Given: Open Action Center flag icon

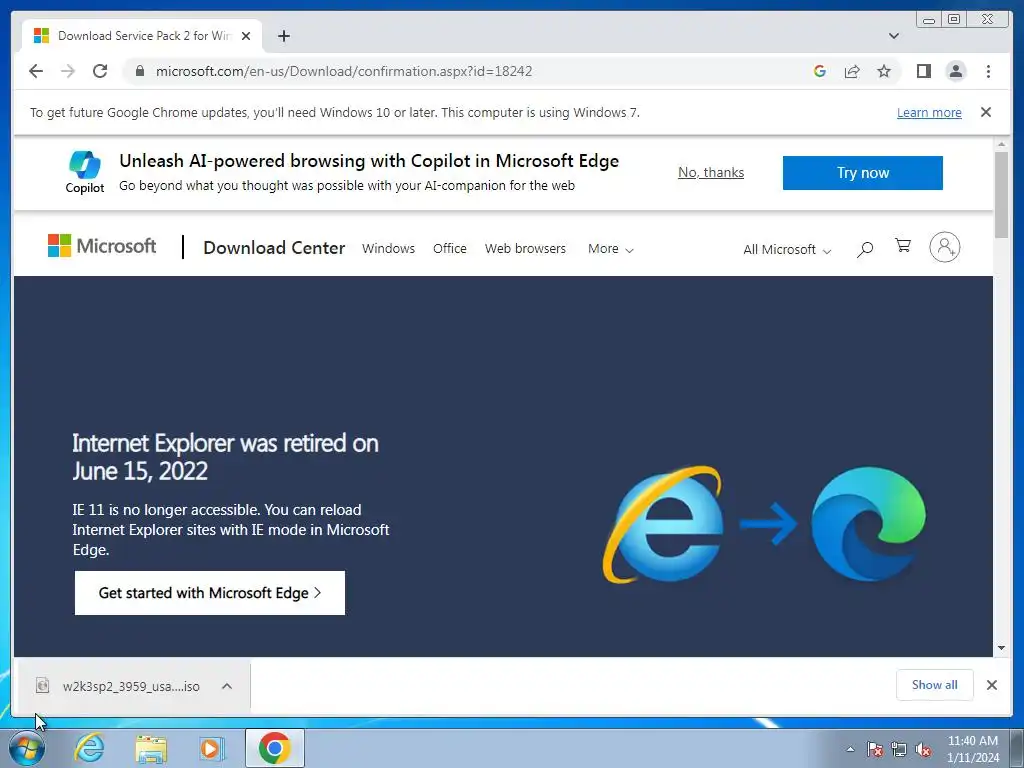Looking at the screenshot, I should (874, 749).
